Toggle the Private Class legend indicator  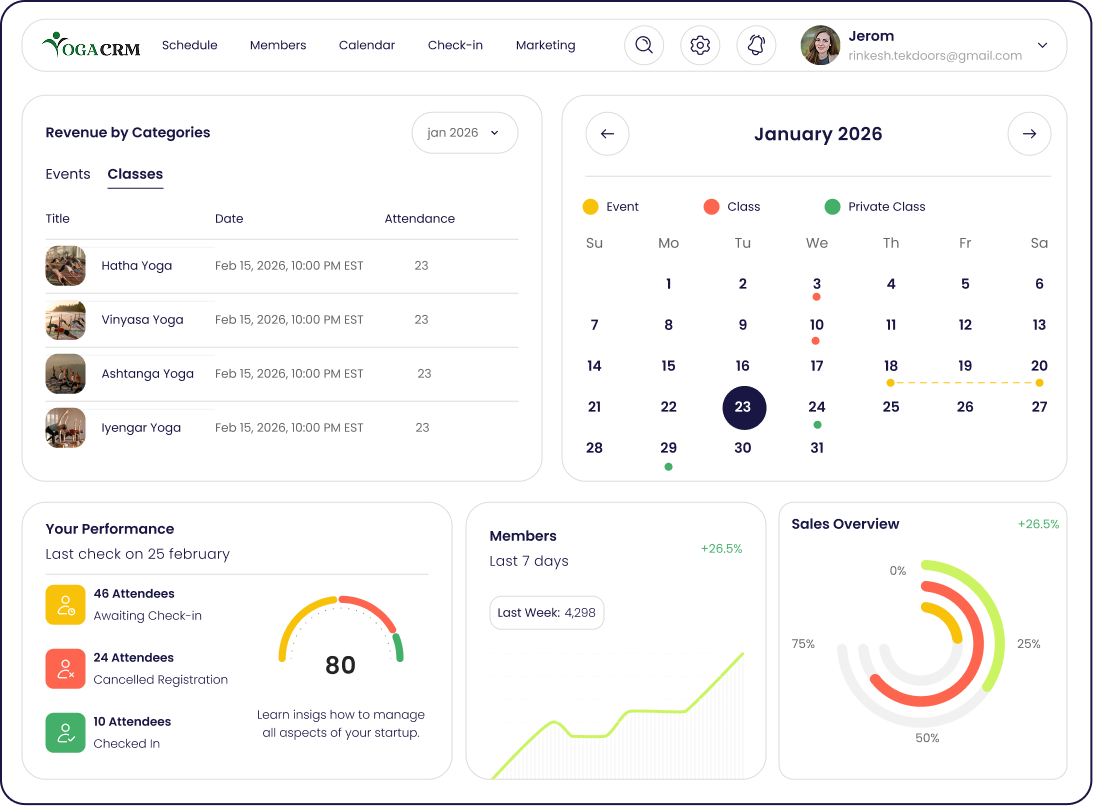tap(830, 206)
